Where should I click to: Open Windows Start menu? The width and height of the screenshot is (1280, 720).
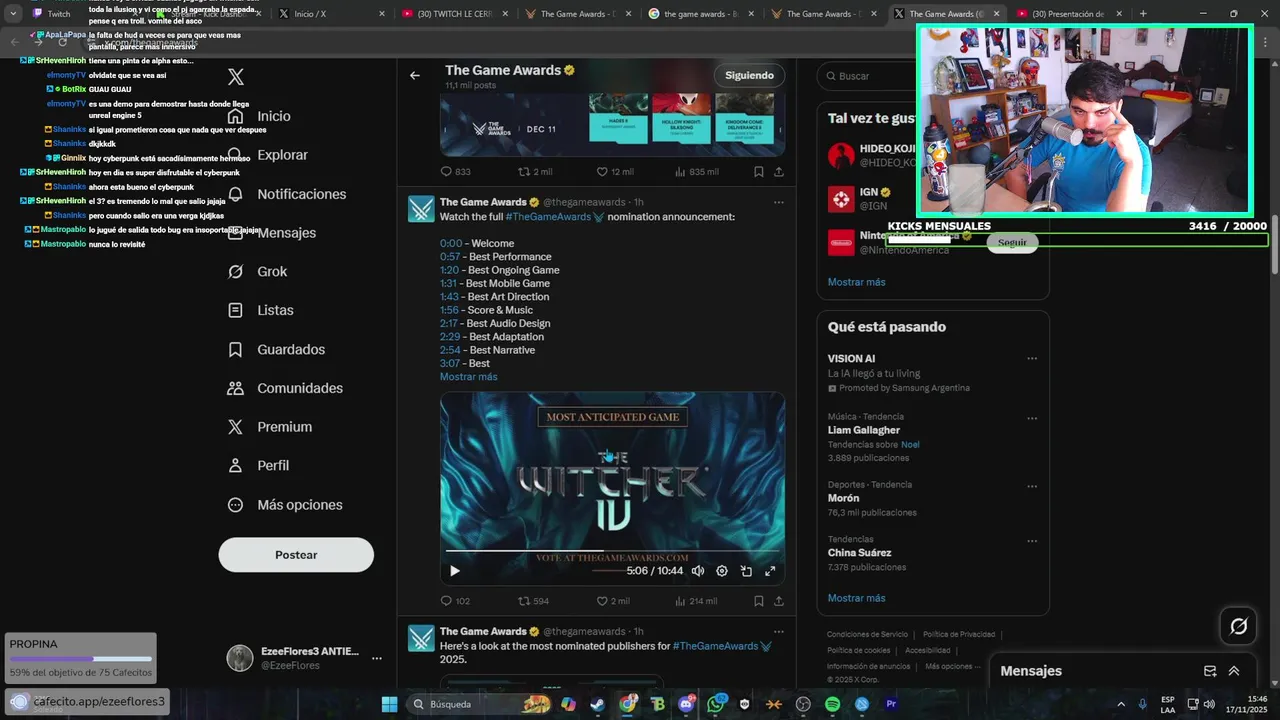[x=389, y=704]
